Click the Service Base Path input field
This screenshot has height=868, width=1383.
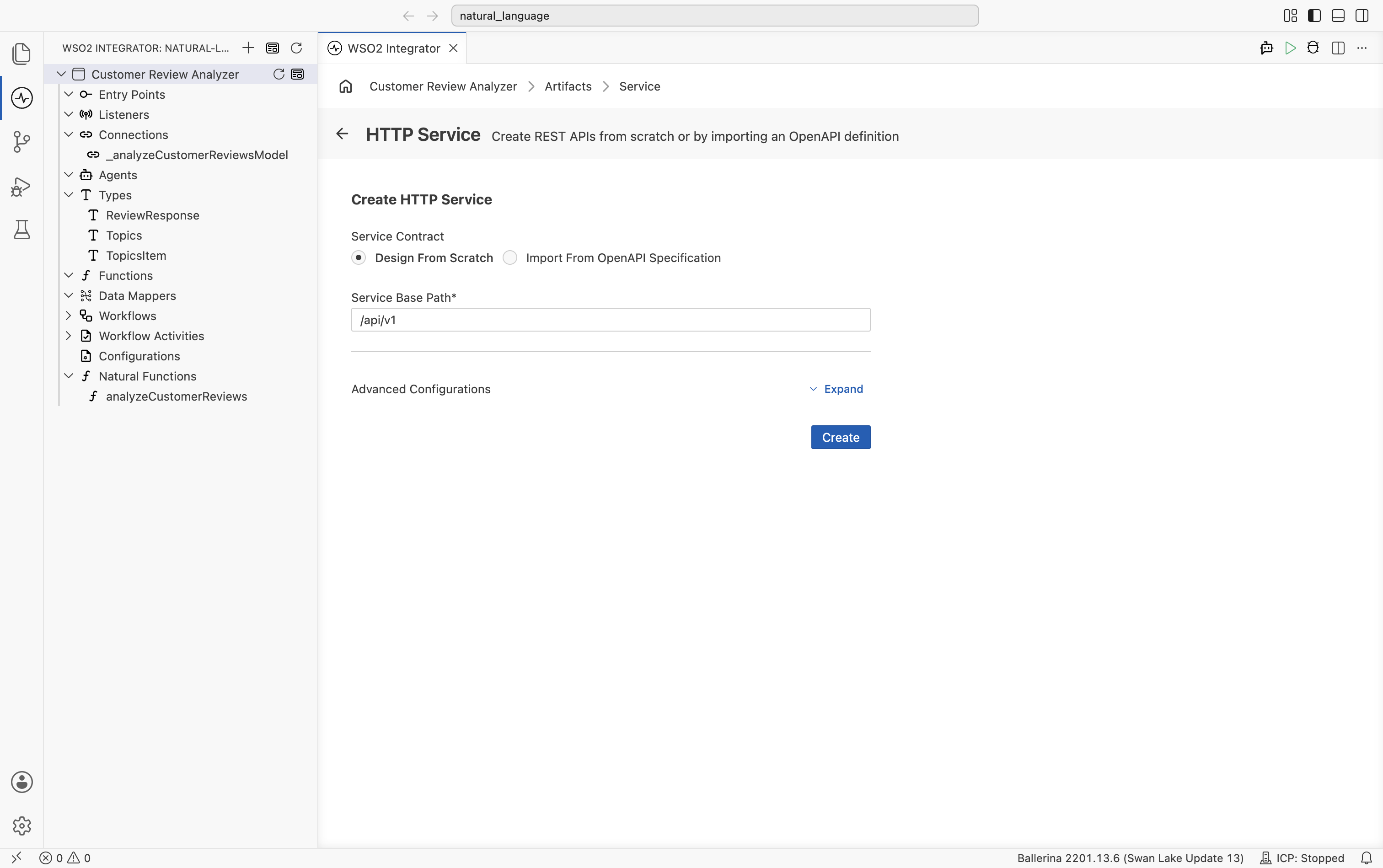pos(610,320)
